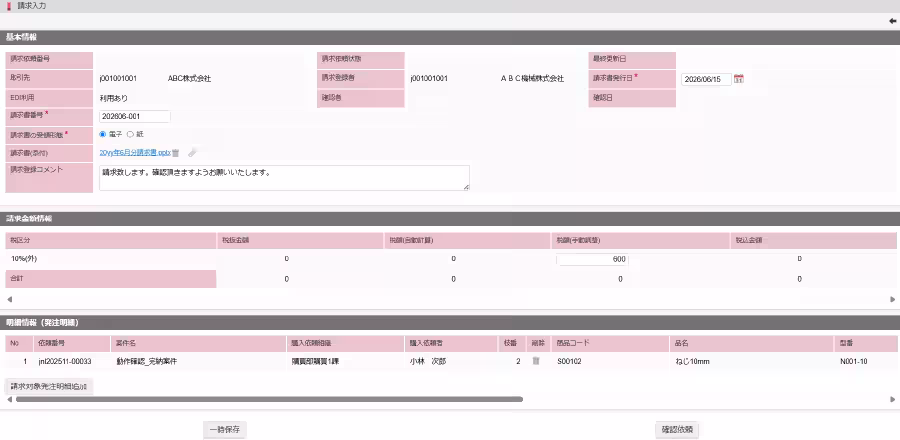The width and height of the screenshot is (900, 440).
Task: Select 紙 as invoice receipt form
Action: tap(130, 134)
